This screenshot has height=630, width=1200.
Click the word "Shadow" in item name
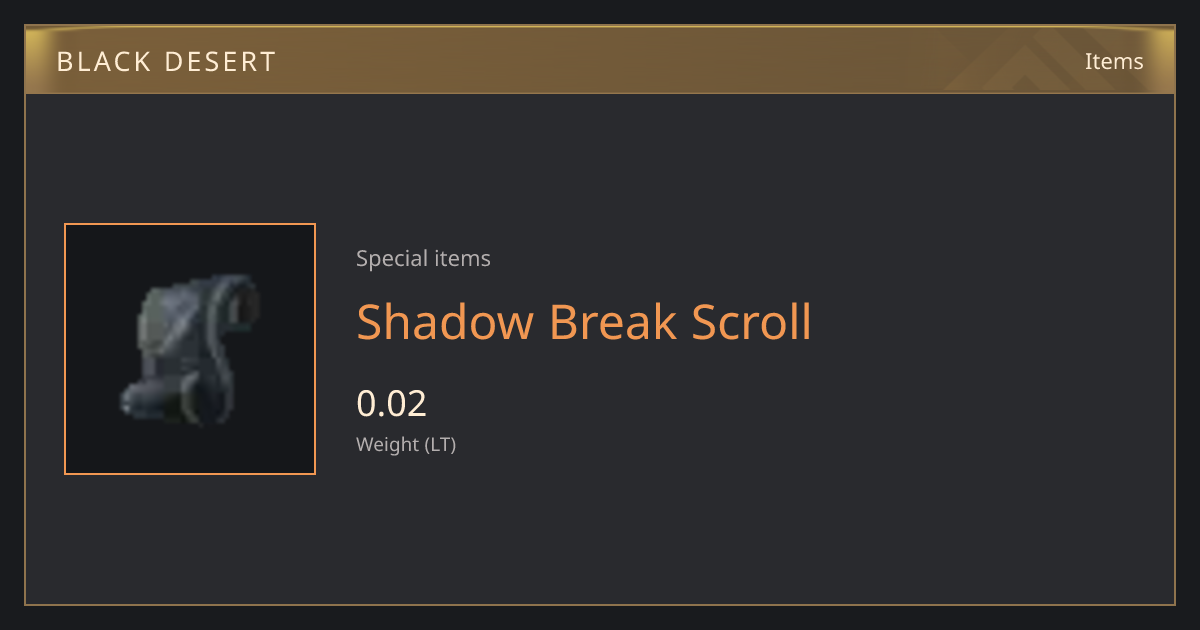coord(445,322)
